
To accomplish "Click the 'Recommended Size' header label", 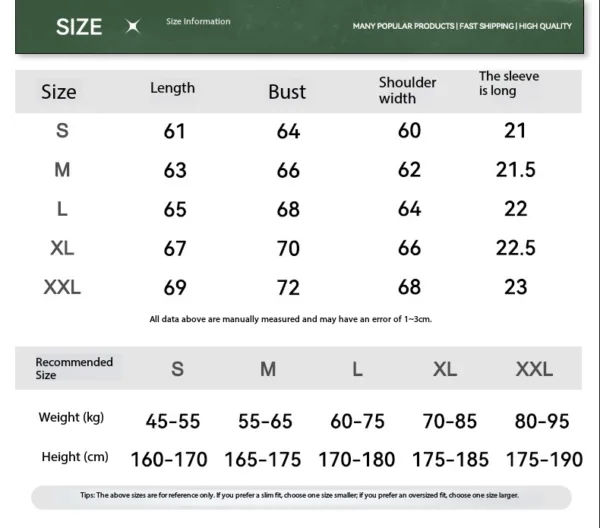I will point(74,368).
